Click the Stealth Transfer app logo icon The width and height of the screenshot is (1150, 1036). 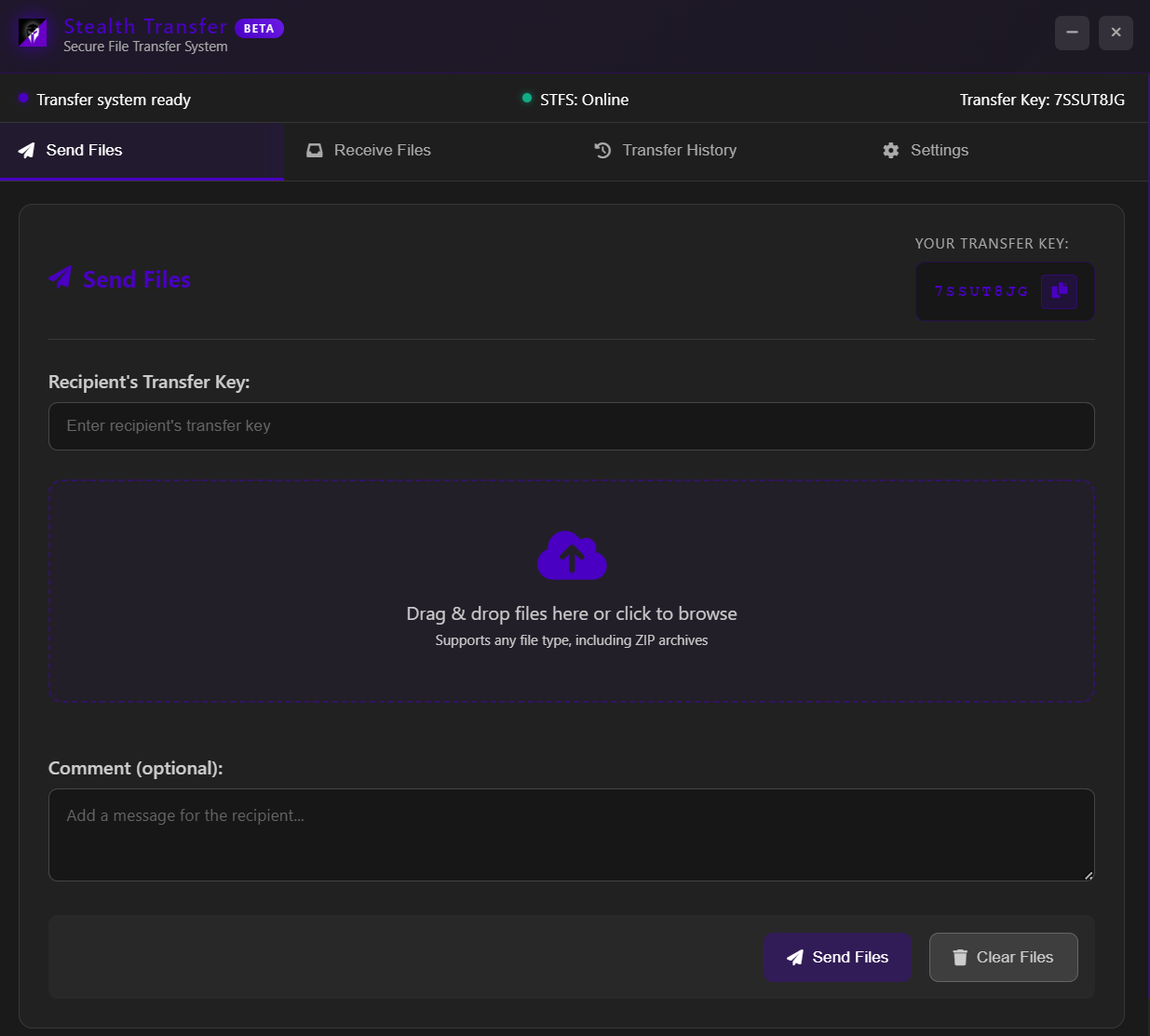pyautogui.click(x=33, y=34)
